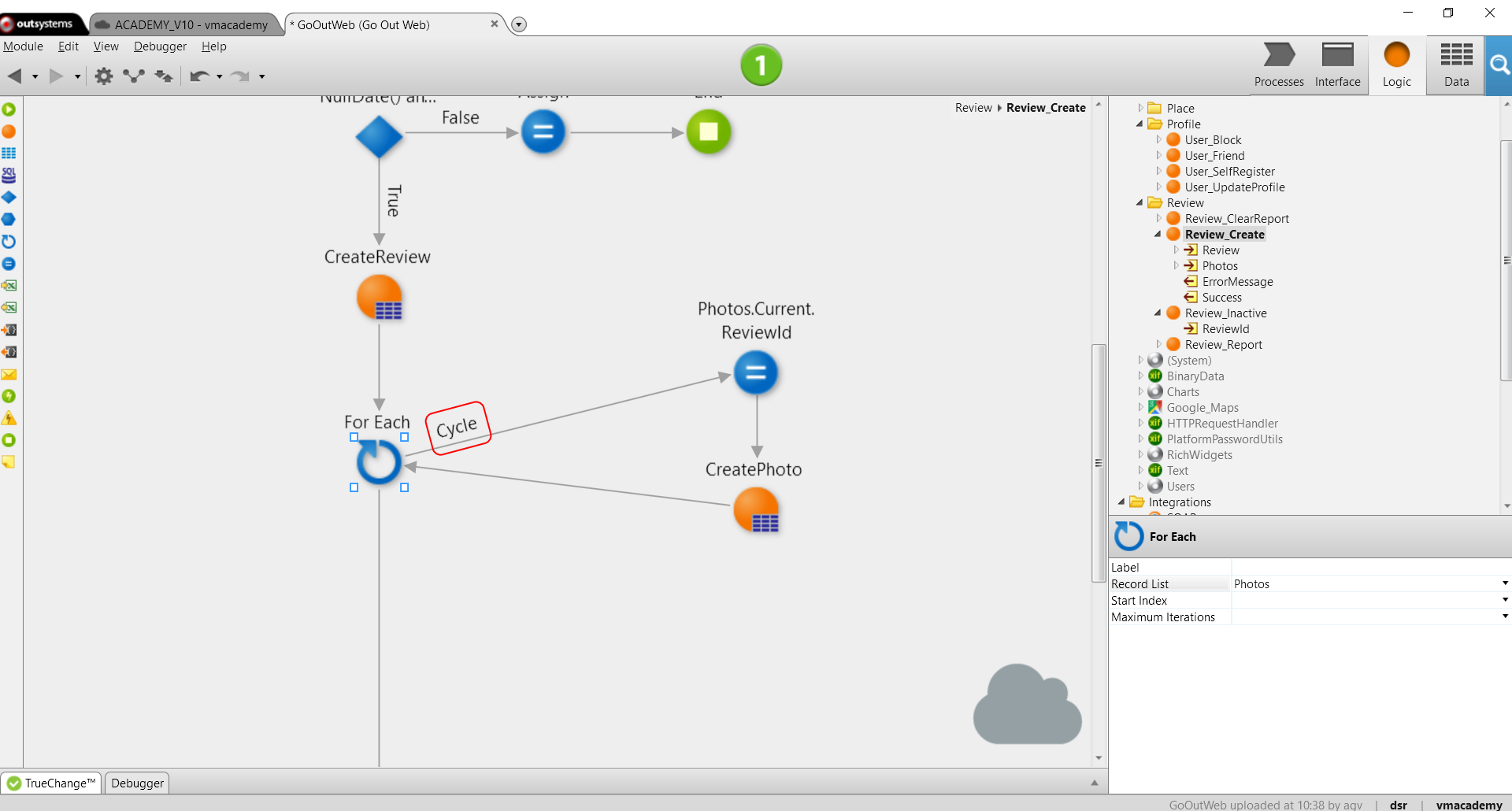
Task: Open the Debugger menu
Action: click(160, 46)
